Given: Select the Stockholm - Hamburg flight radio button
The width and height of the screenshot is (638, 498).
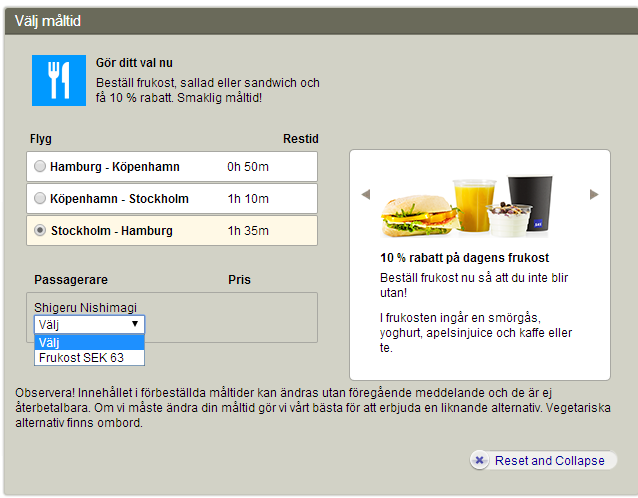Looking at the screenshot, I should pos(40,230).
